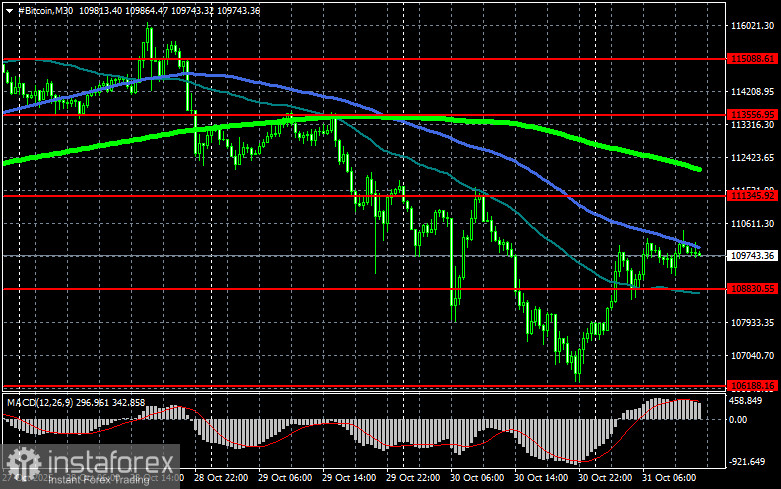Click the blue moving average line end
Image resolution: width=781 pixels, height=489 pixels.
pos(698,247)
